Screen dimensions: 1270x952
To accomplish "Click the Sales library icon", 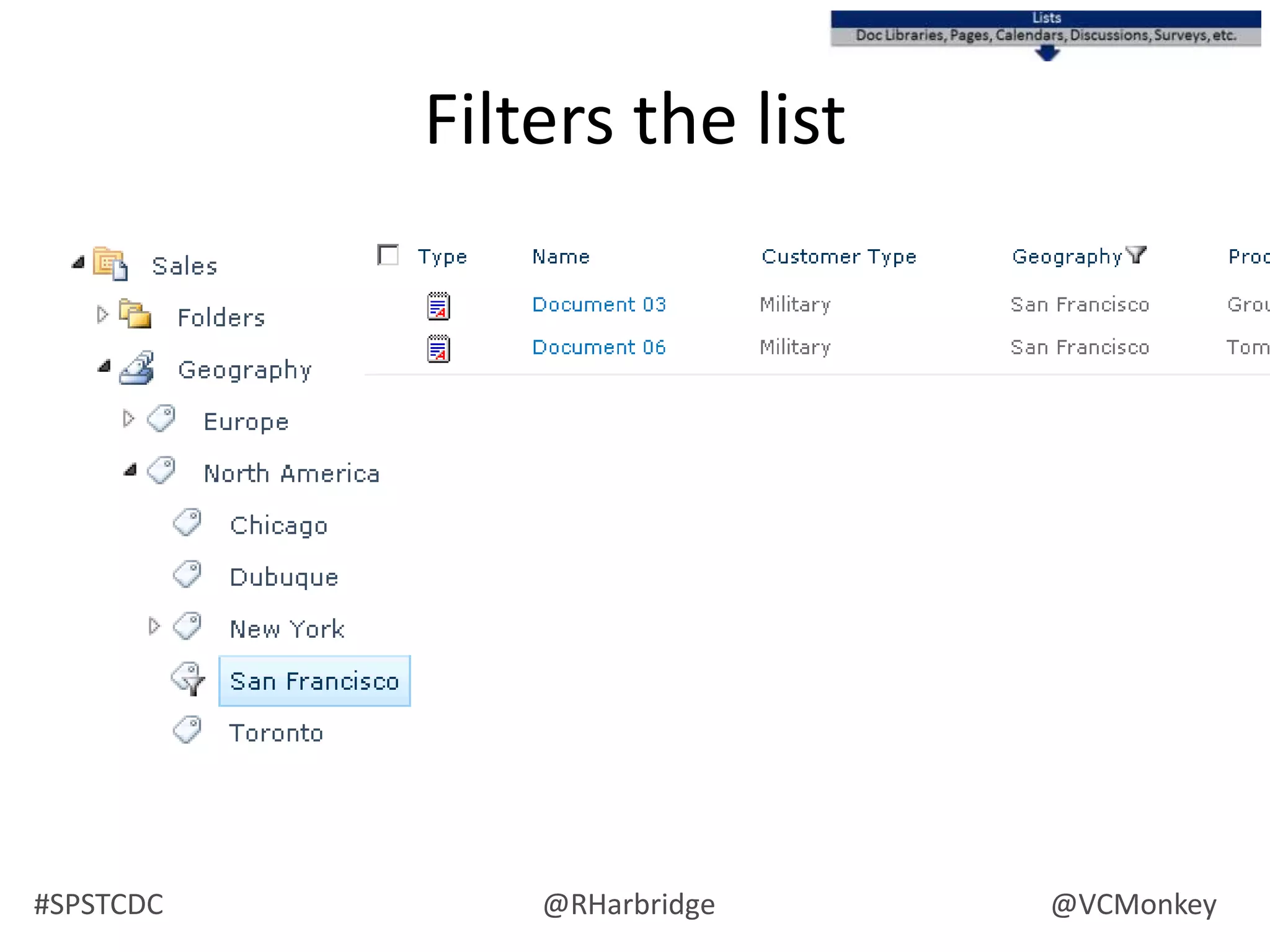I will (x=110, y=264).
